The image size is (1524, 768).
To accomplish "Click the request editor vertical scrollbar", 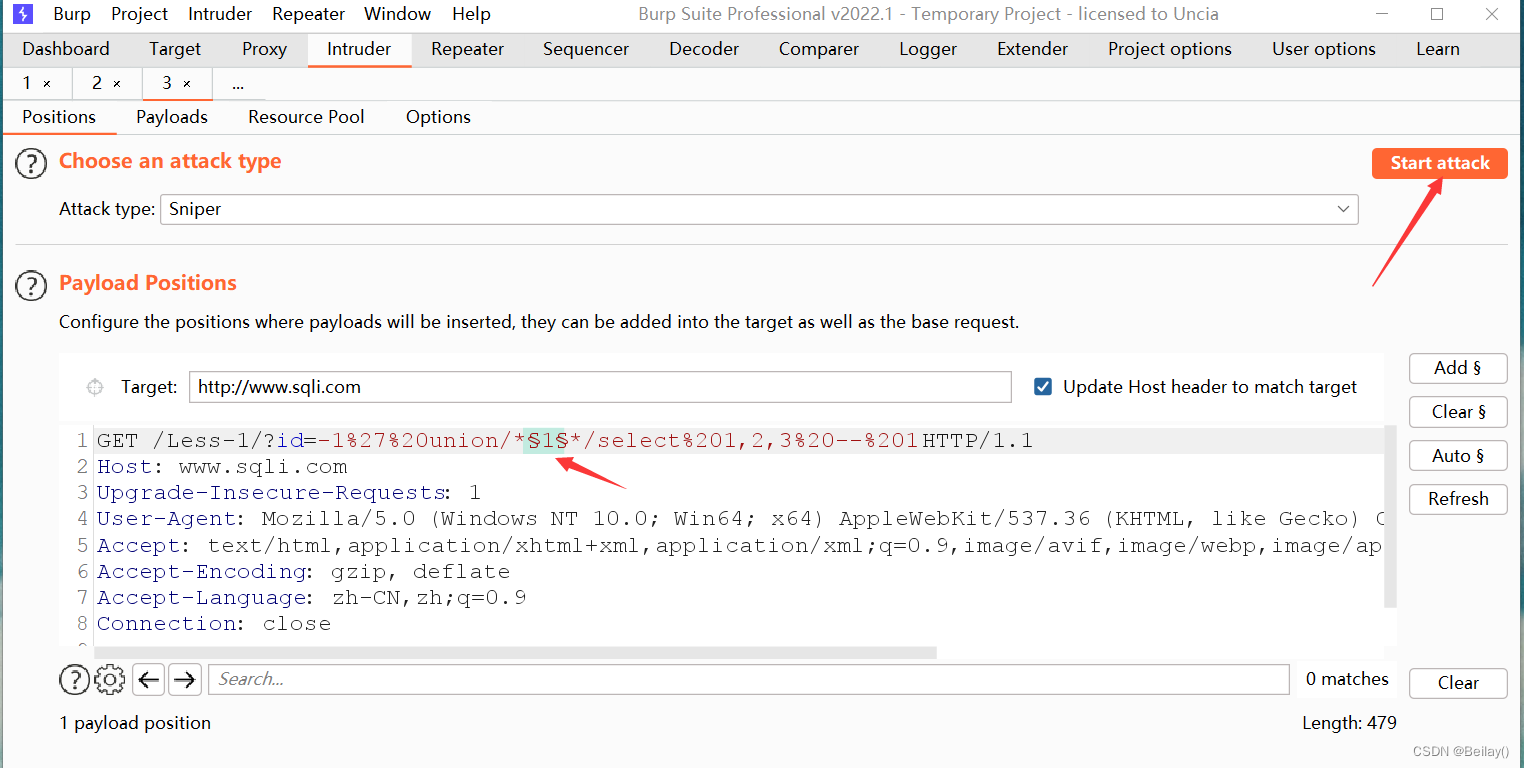I will pos(1390,517).
